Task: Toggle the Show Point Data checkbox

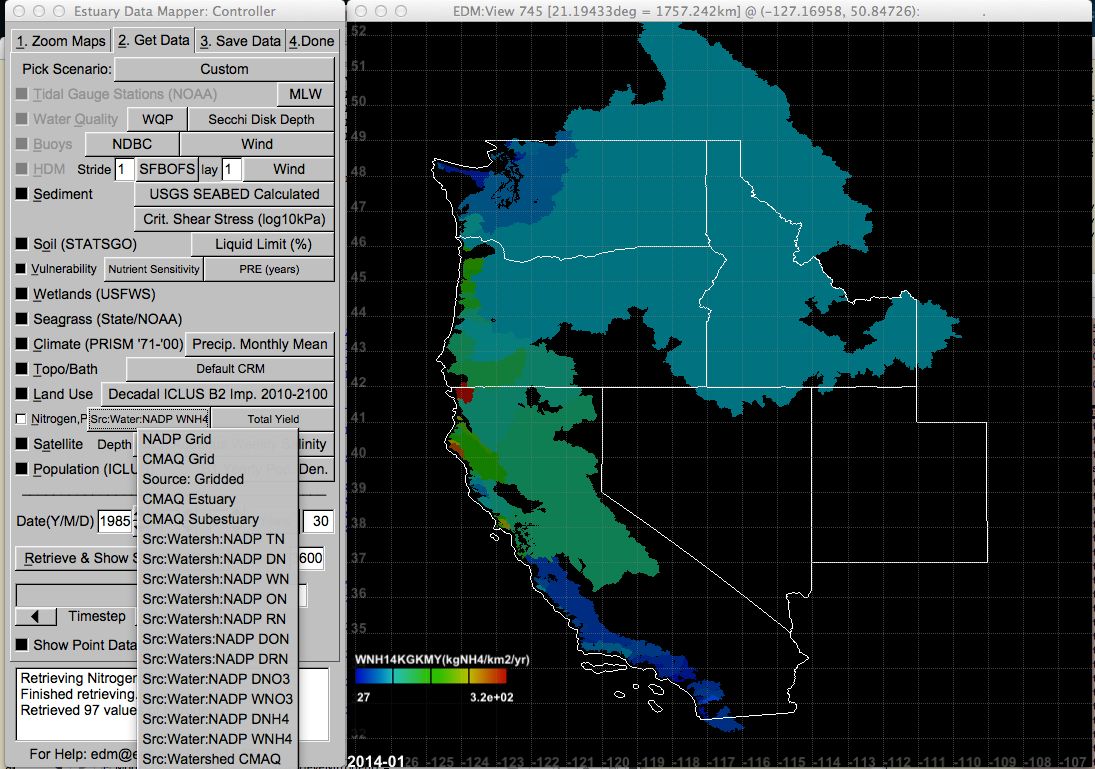Action: [x=22, y=645]
